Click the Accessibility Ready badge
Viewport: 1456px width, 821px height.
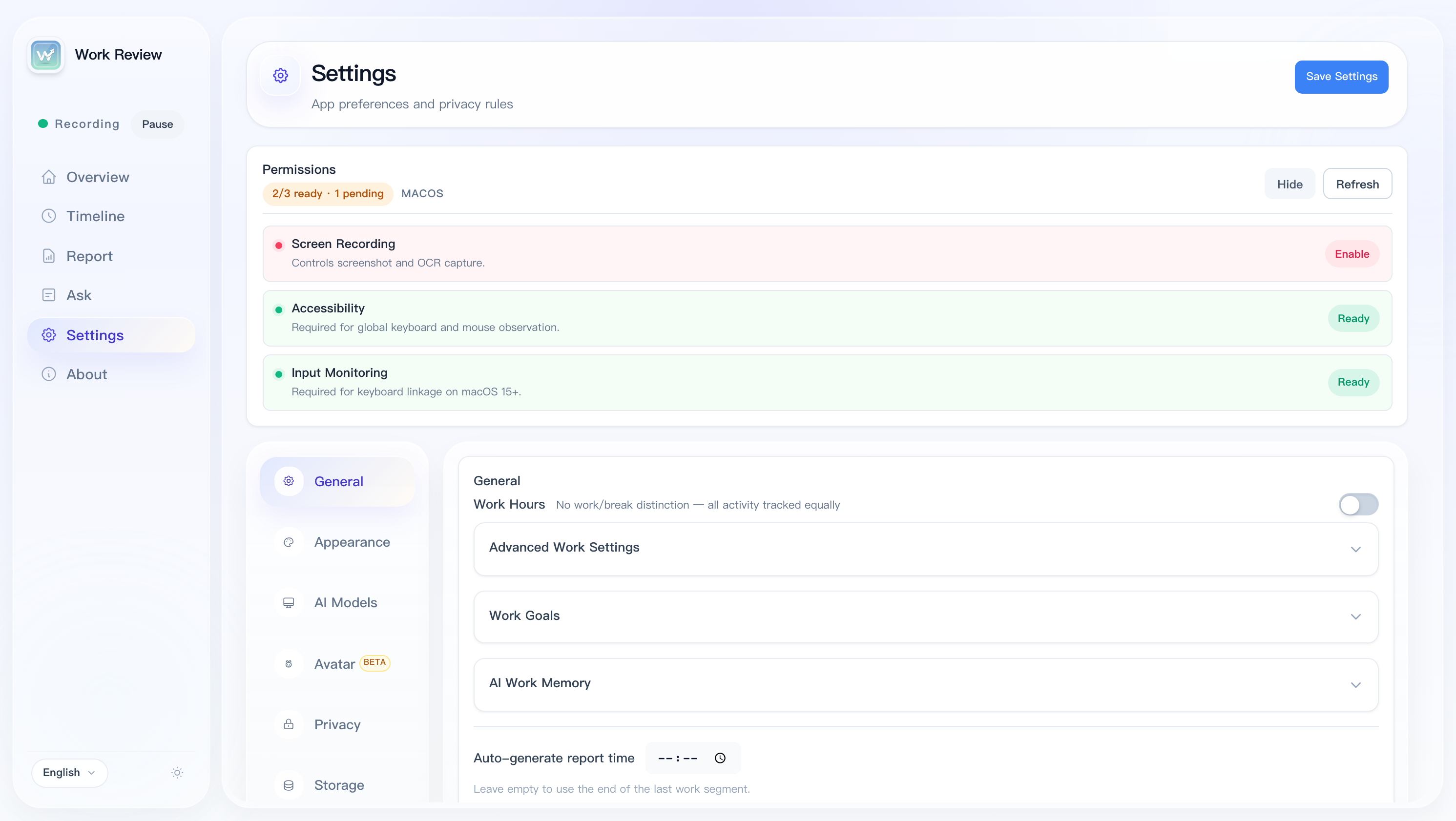tap(1353, 319)
